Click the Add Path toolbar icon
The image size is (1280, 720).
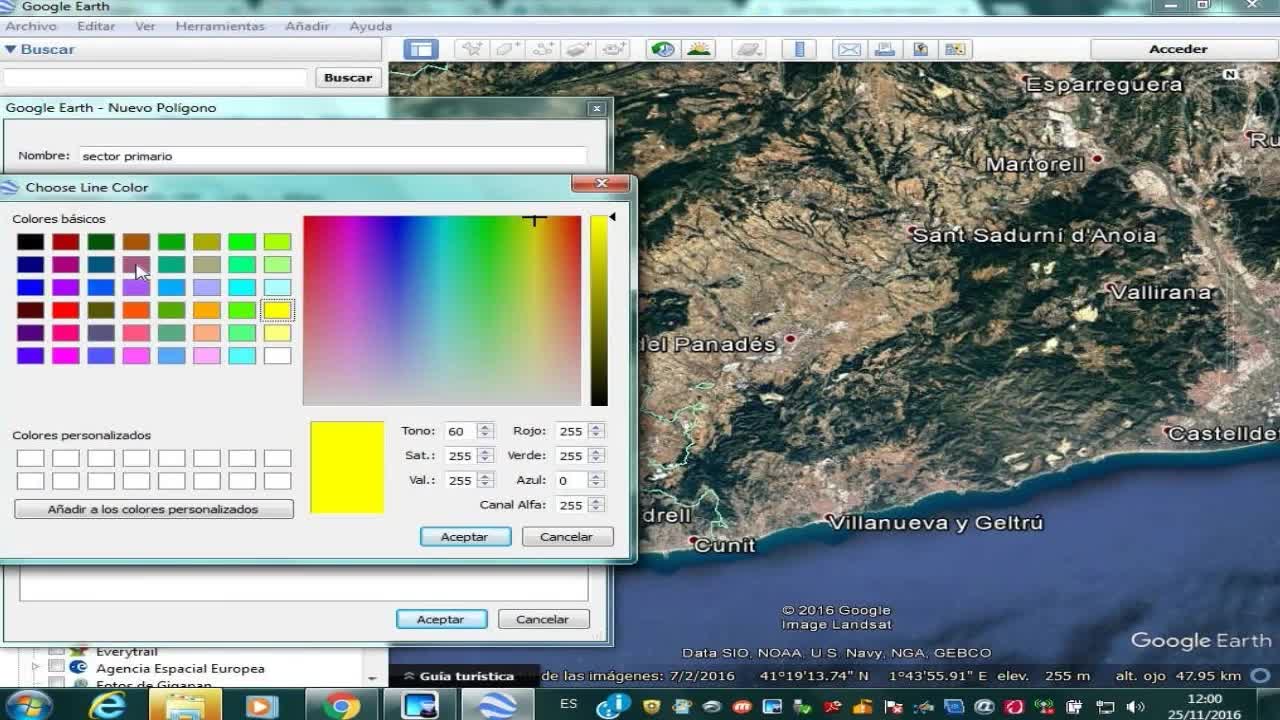pyautogui.click(x=543, y=49)
